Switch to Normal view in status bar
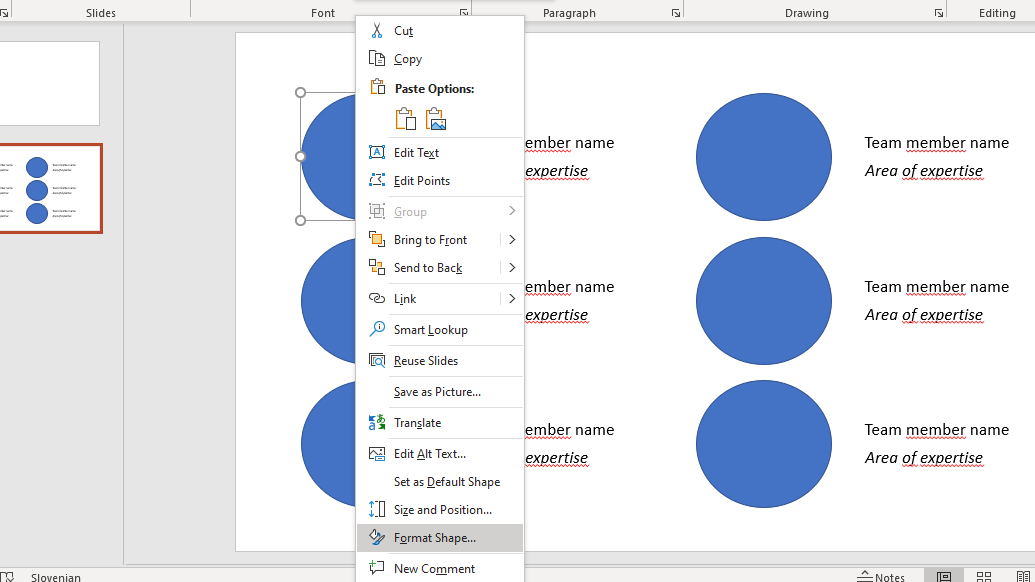 point(944,577)
